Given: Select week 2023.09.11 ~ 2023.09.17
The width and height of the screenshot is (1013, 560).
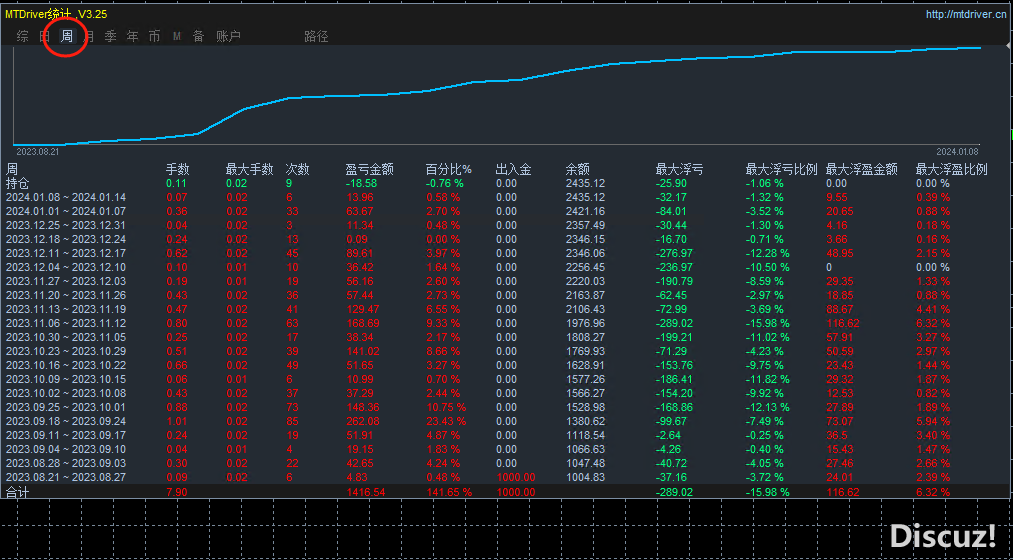Looking at the screenshot, I should 66,435.
